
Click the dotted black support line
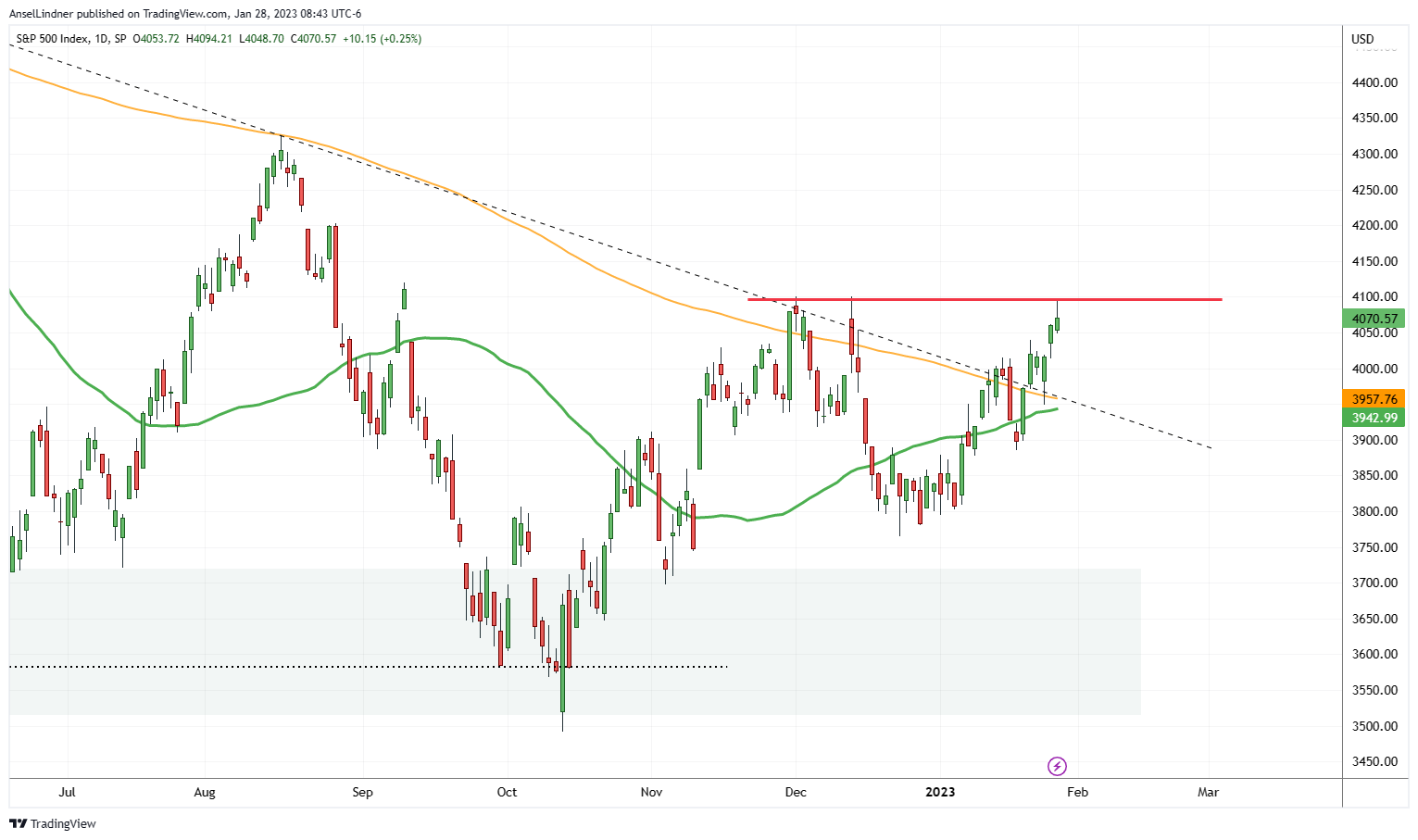click(369, 667)
